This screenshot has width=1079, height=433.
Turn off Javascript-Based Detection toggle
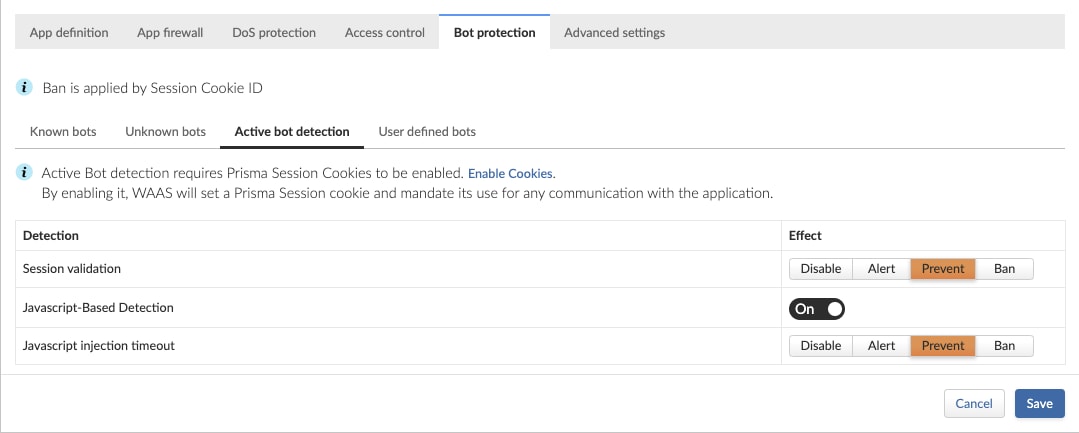817,309
